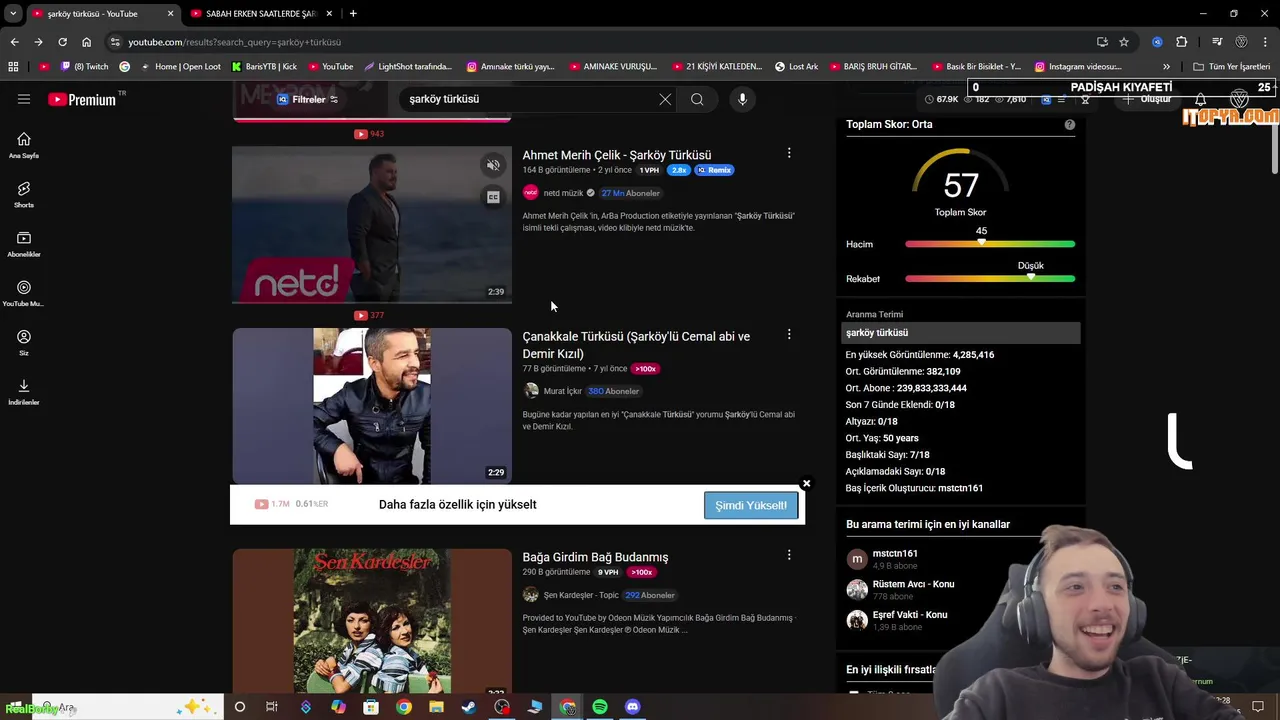This screenshot has width=1280, height=720.
Task: Click the Remix badge on first video
Action: [715, 170]
